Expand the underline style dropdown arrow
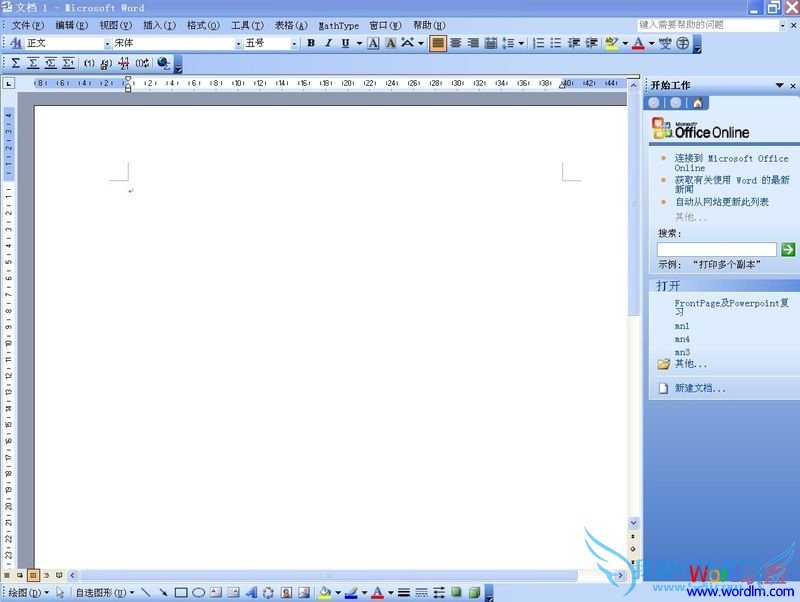 tap(359, 43)
